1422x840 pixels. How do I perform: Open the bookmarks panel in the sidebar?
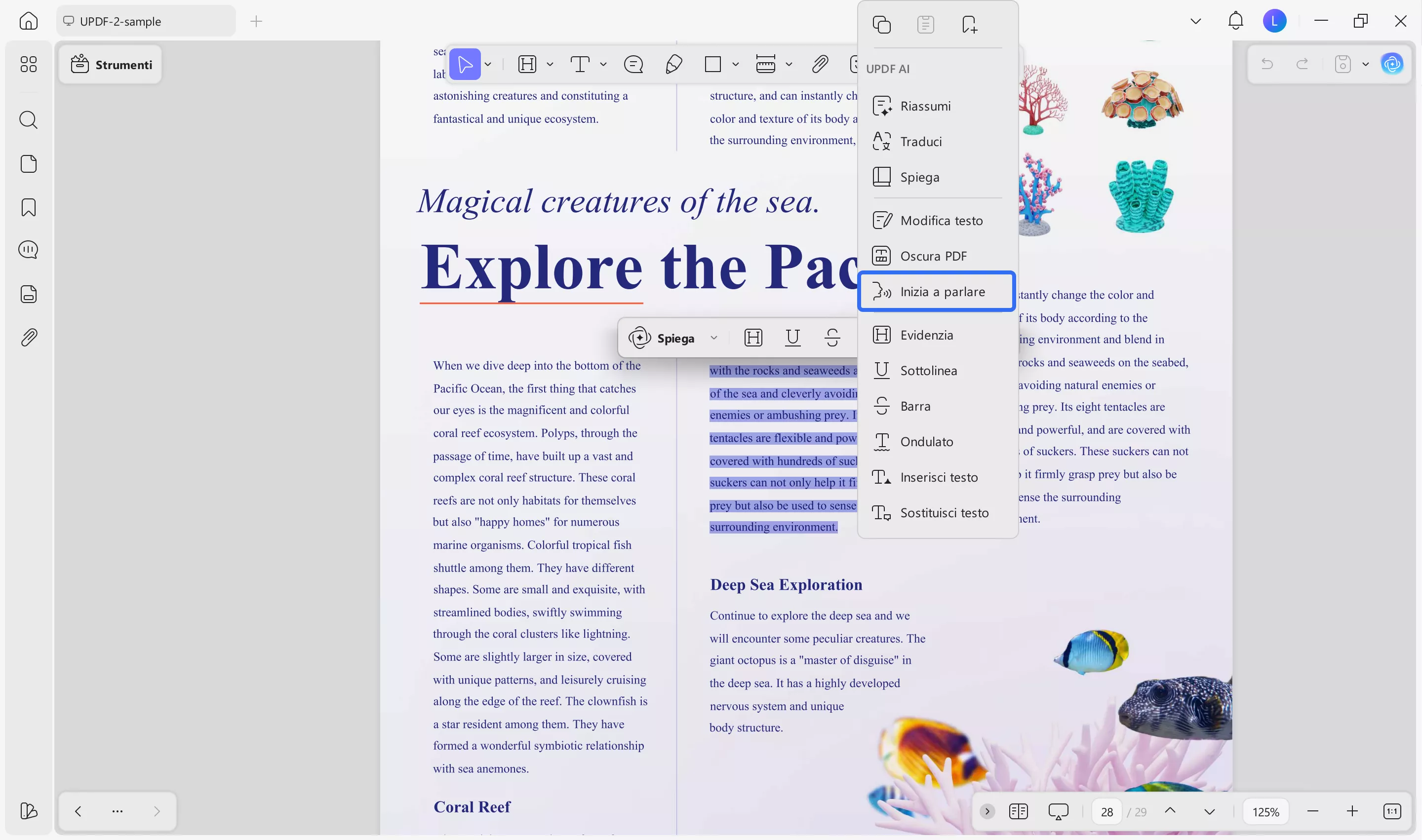[x=28, y=208]
